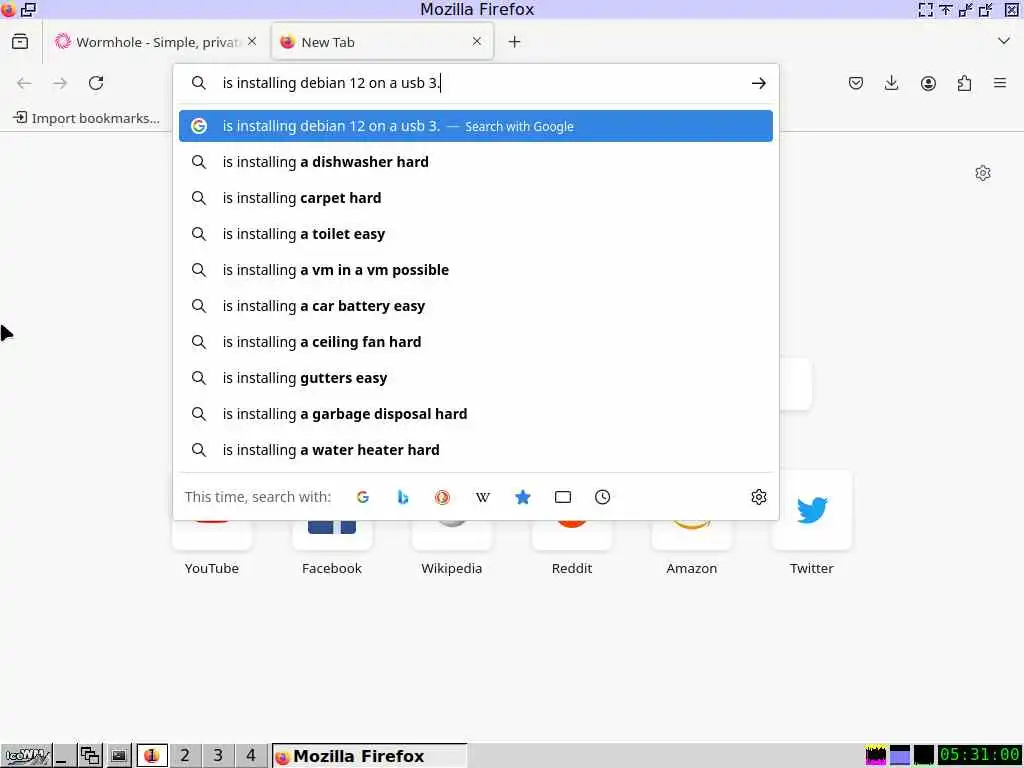Choose suggestion 'carpet hard'
1024x768 pixels.
[476, 198]
